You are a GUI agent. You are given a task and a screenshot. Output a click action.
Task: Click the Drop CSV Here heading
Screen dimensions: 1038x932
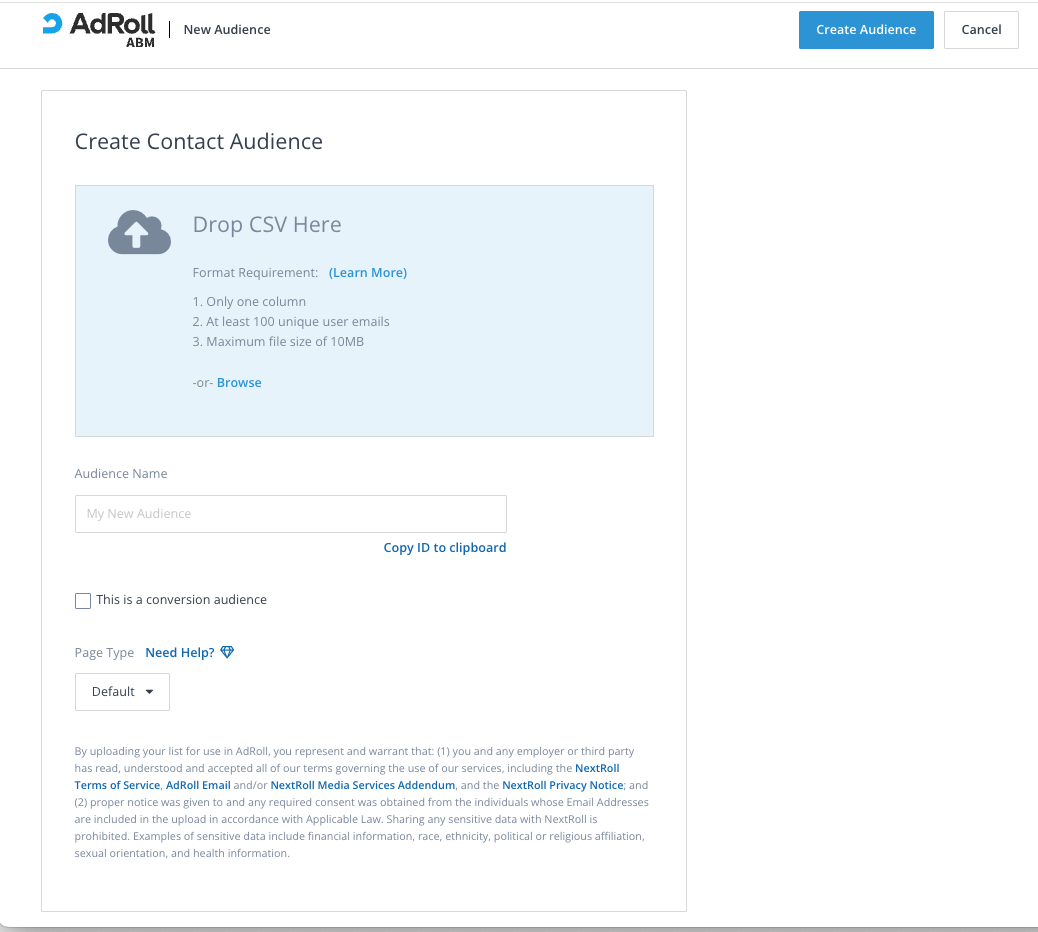pyautogui.click(x=267, y=225)
